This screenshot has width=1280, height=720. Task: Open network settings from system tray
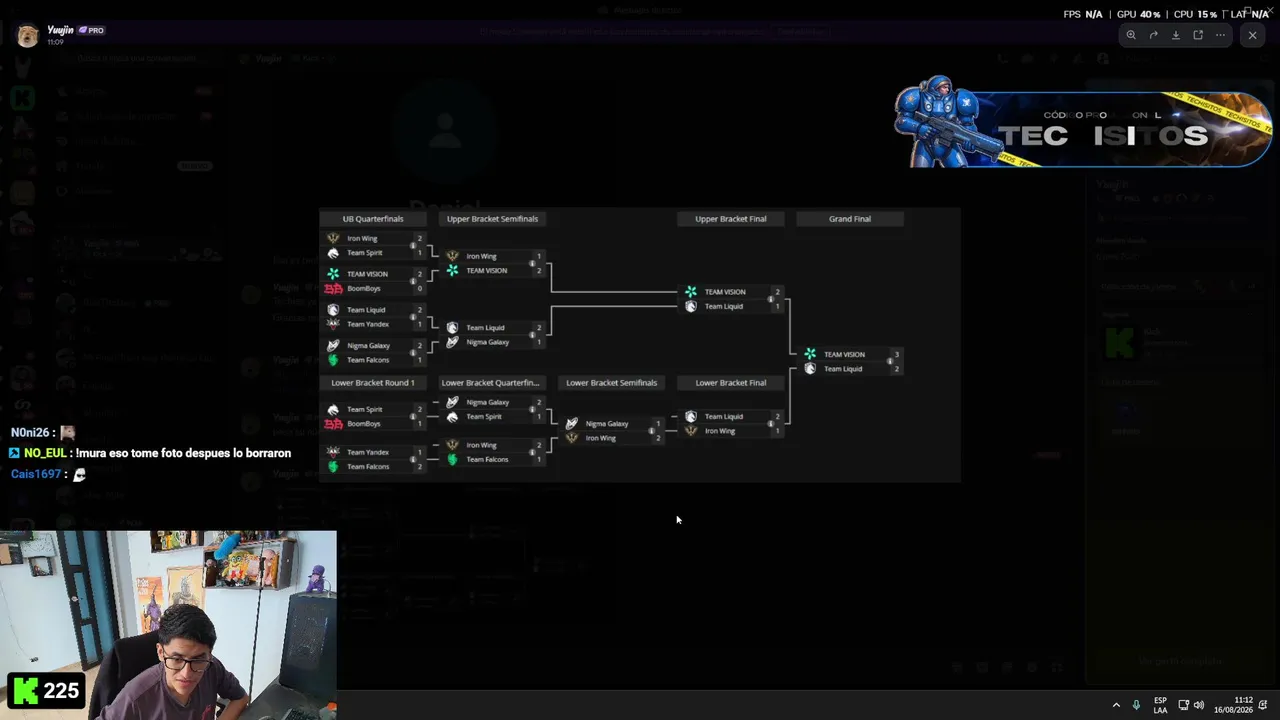click(1183, 705)
